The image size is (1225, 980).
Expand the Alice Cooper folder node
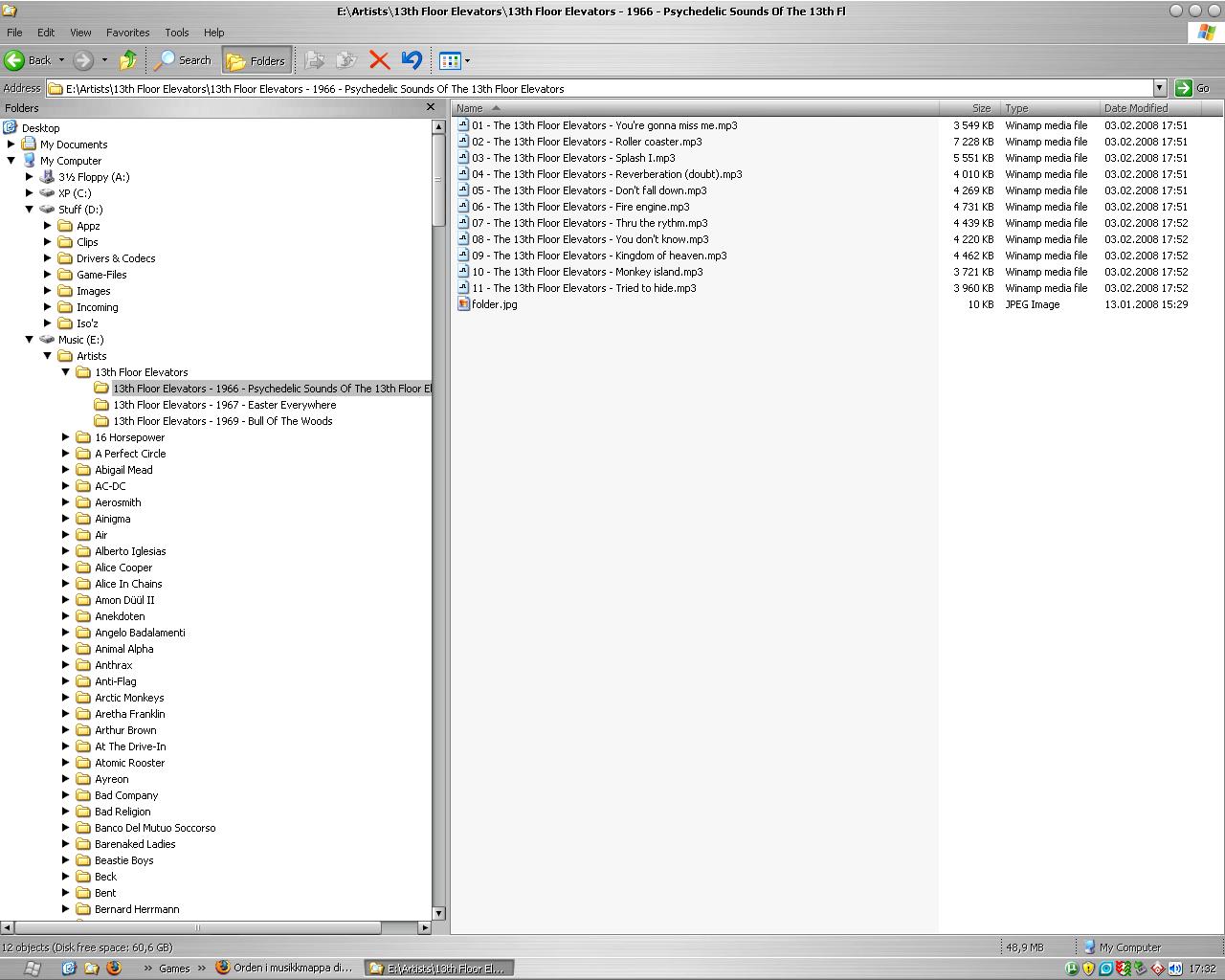(x=66, y=568)
